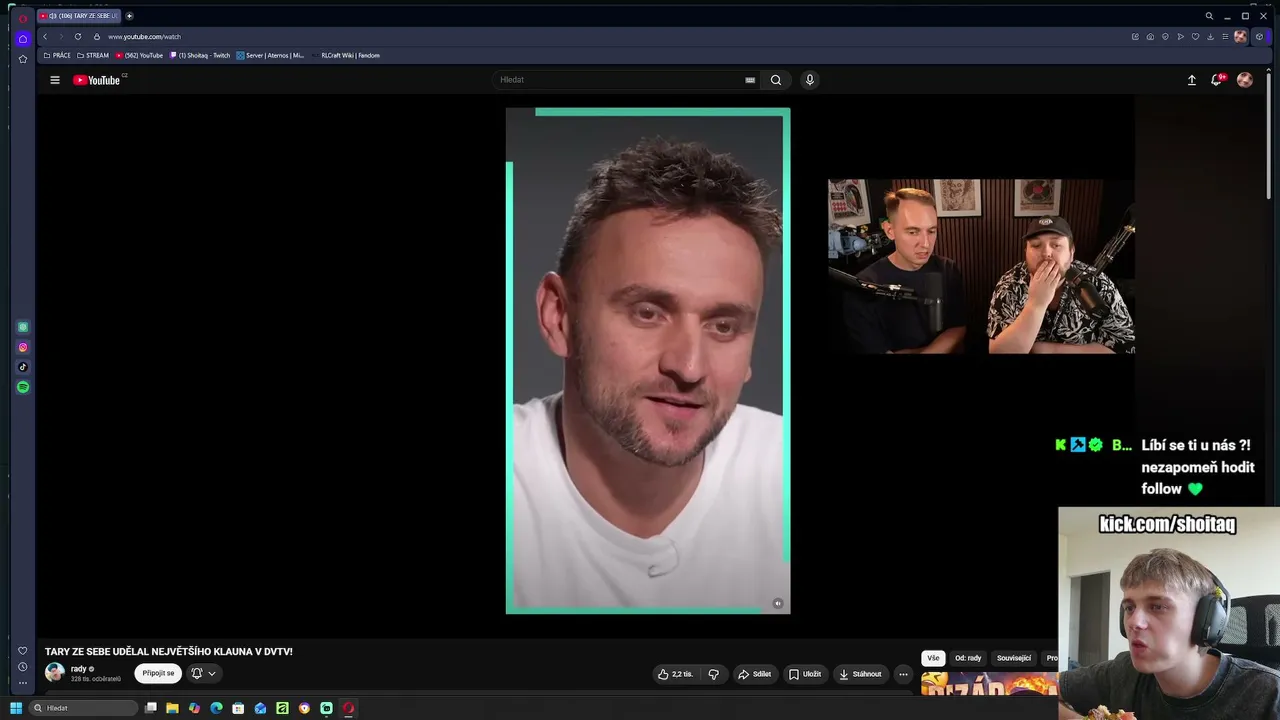Download the video with 'Stáhnout'
The width and height of the screenshot is (1280, 720).
(x=860, y=674)
